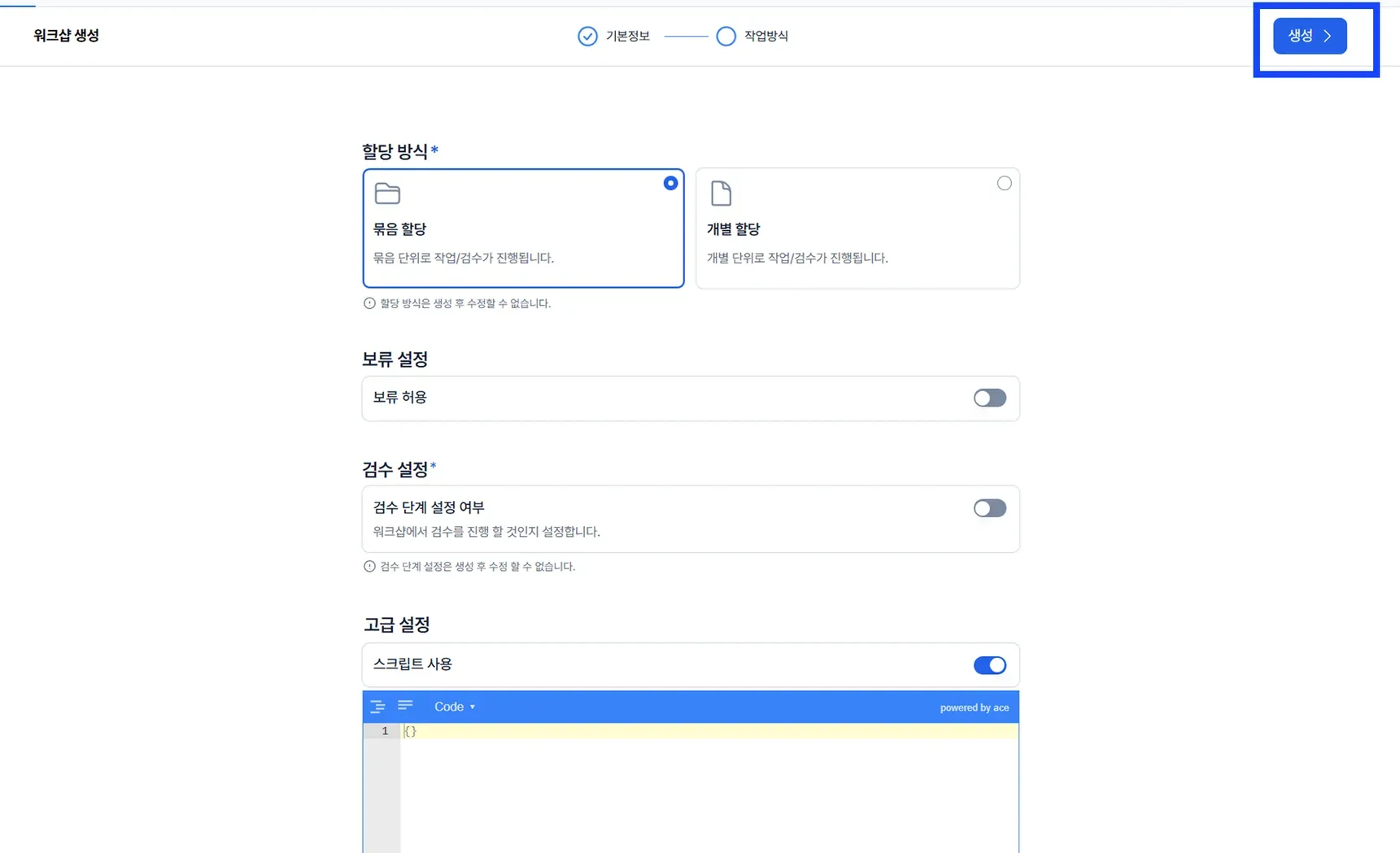
Task: Click the format code icon in editor toolbar
Action: [377, 707]
